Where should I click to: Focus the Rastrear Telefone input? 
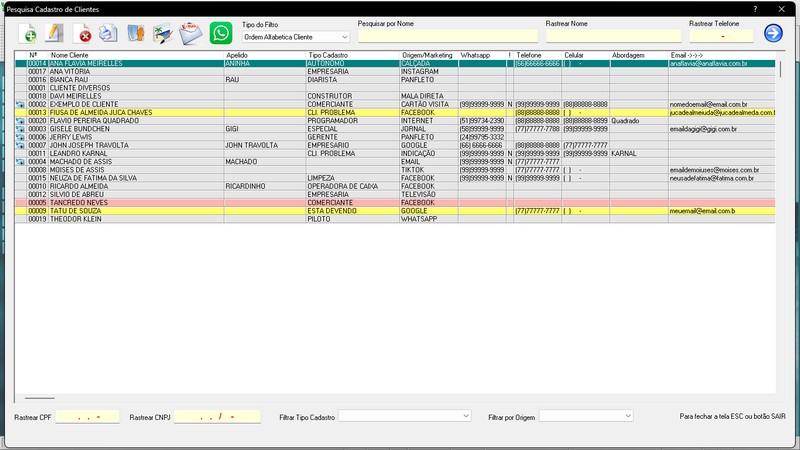(721, 36)
